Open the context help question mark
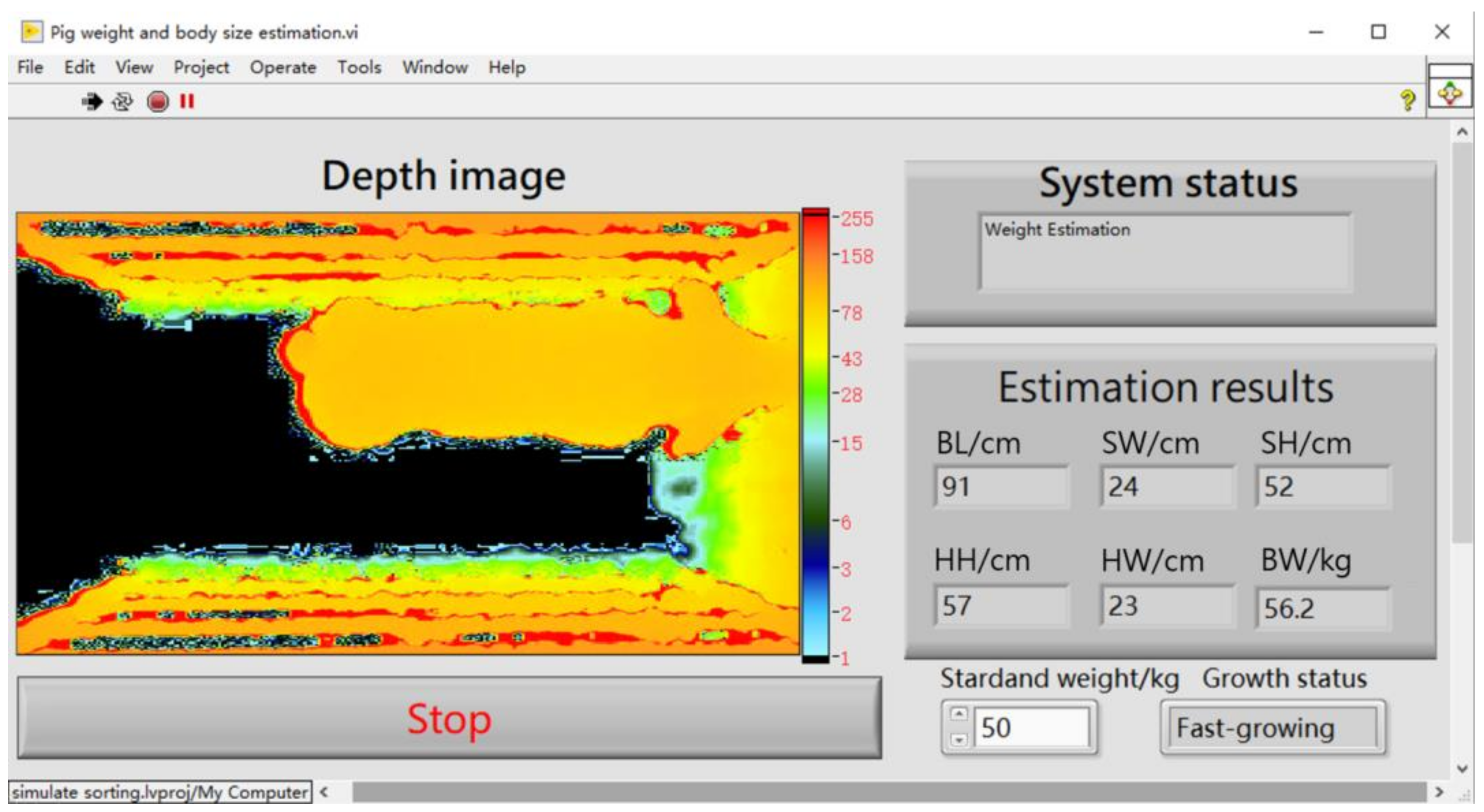Image resolution: width=1484 pixels, height=812 pixels. tap(1408, 100)
